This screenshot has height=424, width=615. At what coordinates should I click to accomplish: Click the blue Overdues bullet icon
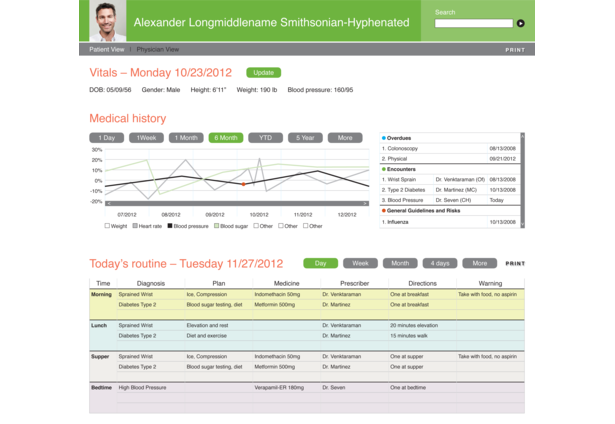click(x=384, y=138)
